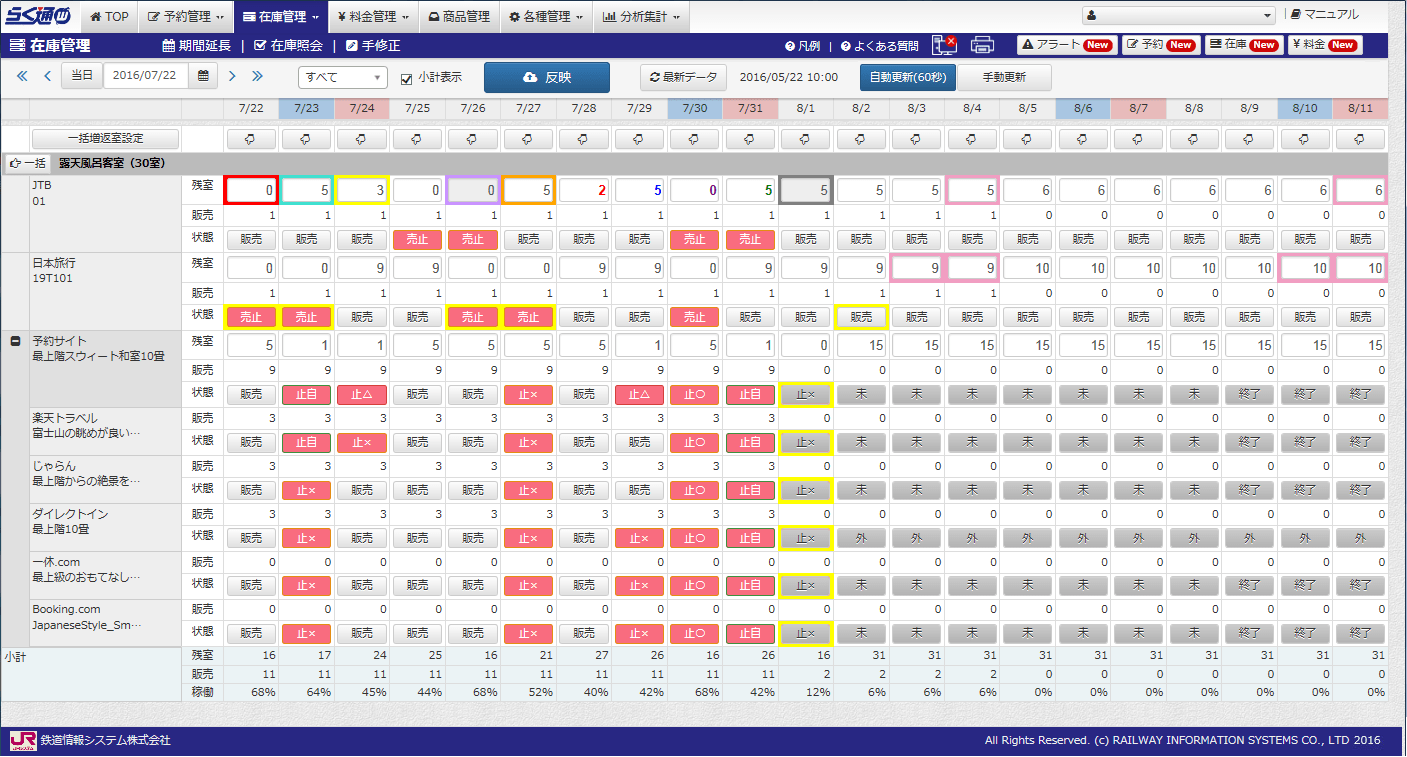Jump back with double left arrows
1407x757 pixels.
point(22,76)
